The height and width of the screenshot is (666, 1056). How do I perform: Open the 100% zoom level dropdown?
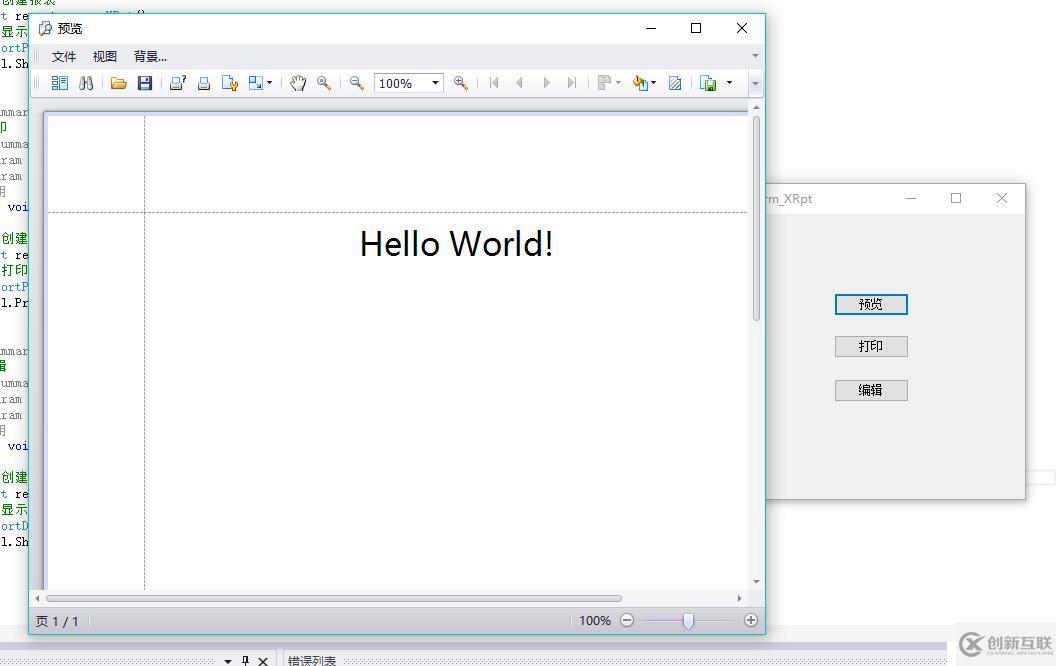435,83
